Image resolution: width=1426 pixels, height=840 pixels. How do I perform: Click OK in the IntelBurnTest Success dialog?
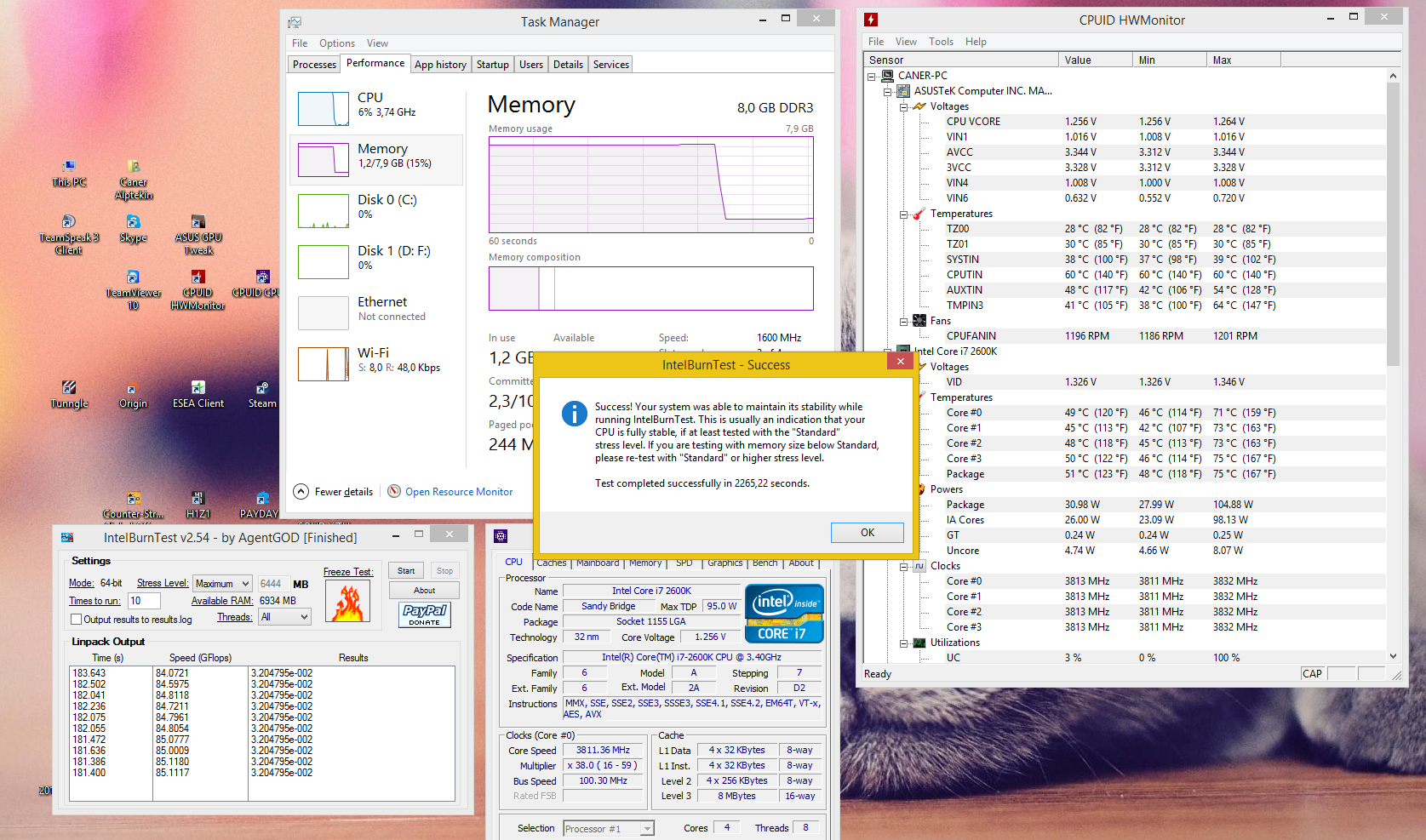tap(867, 532)
